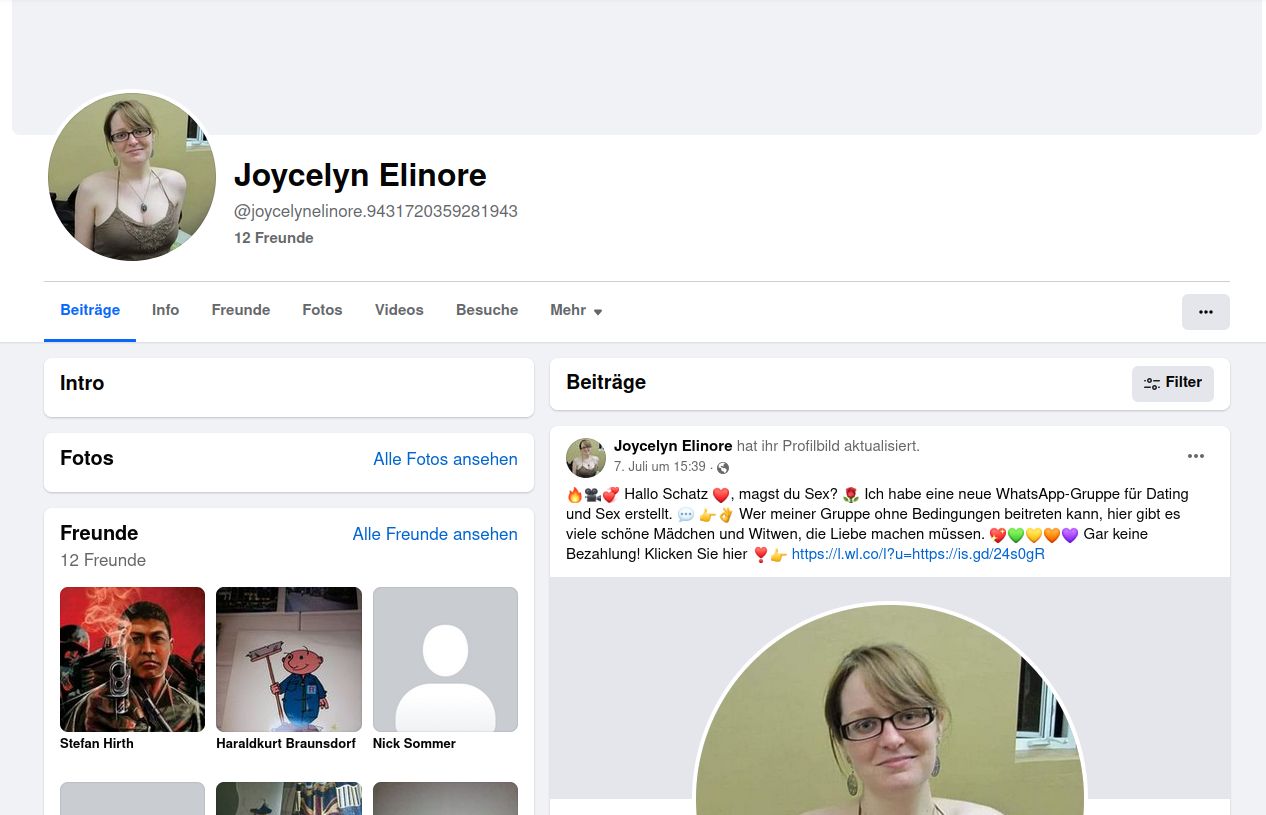
Task: Open the profile three-dots options button
Action: pyautogui.click(x=1205, y=312)
